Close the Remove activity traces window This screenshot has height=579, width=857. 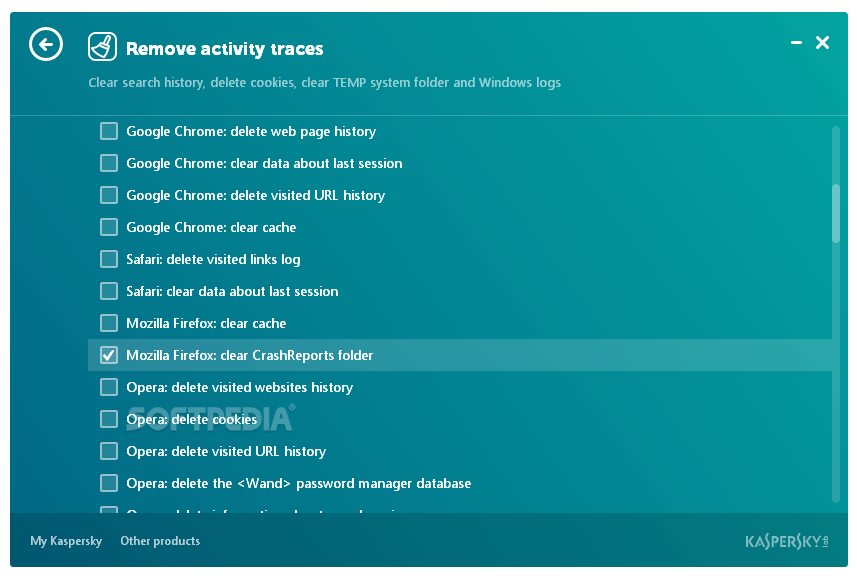pos(822,43)
